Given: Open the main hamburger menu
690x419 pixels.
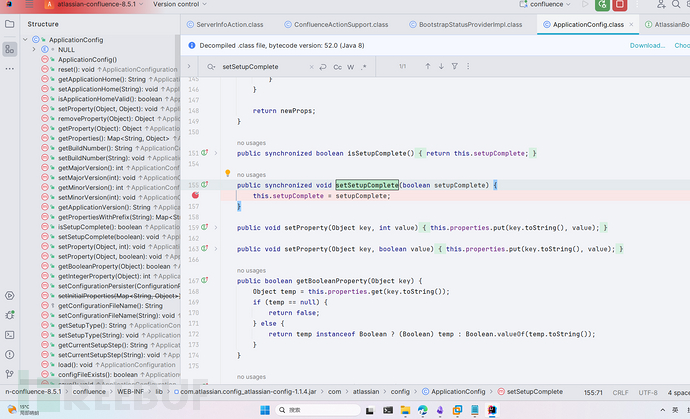Looking at the screenshot, I should 29,4.
